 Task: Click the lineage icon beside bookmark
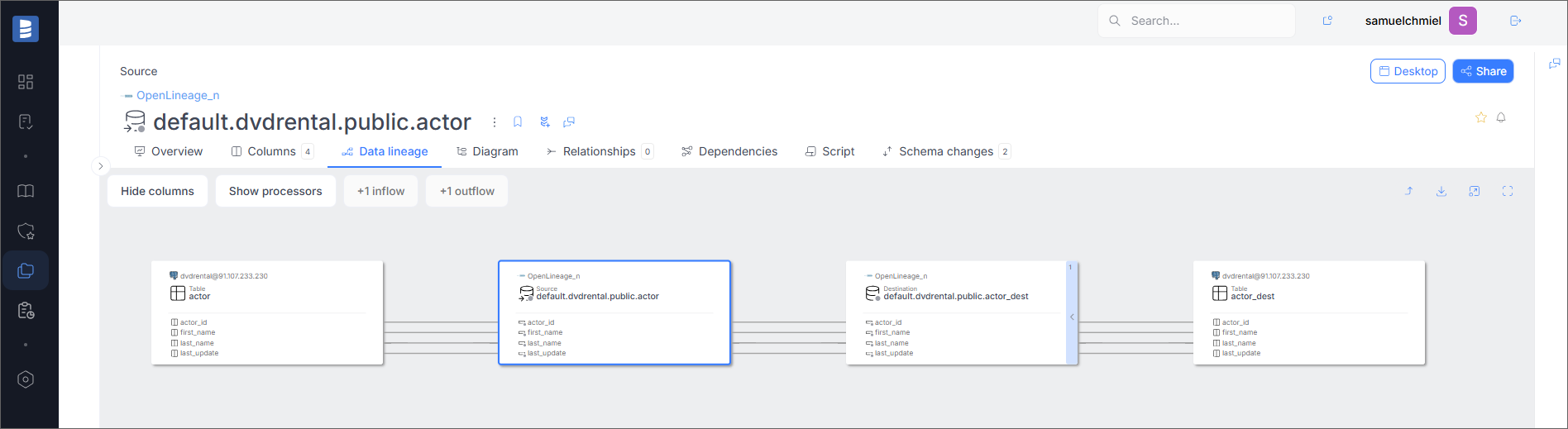(544, 122)
